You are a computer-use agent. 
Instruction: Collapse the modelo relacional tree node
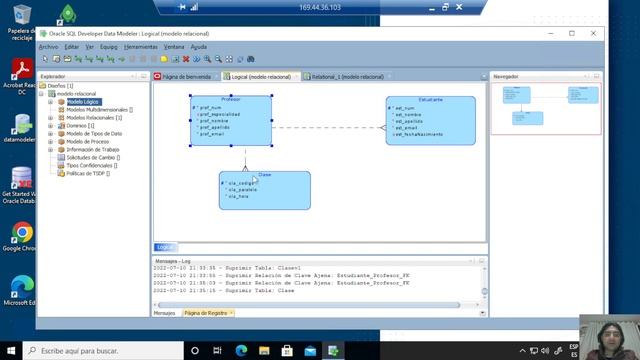click(x=41, y=94)
